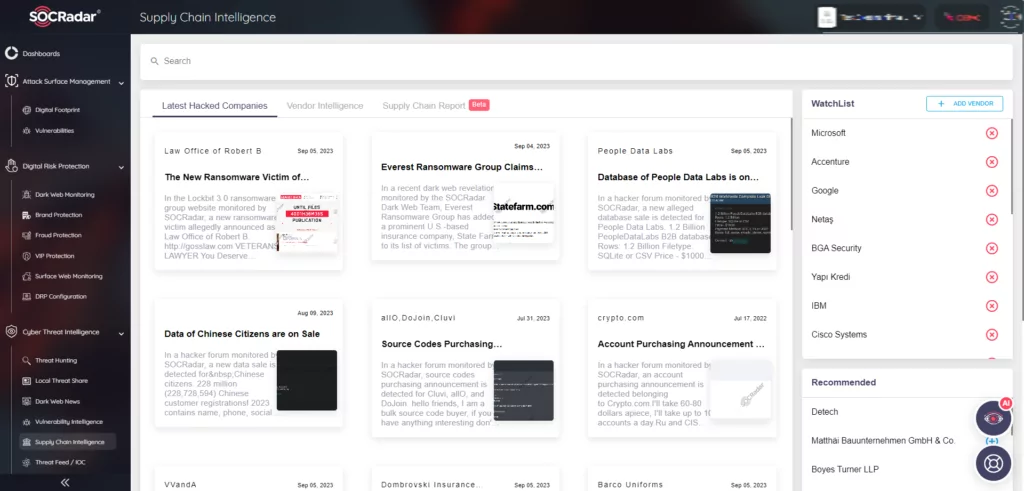Open 'Everest Ransomware Group Claims' article
This screenshot has width=1024, height=491.
462,167
